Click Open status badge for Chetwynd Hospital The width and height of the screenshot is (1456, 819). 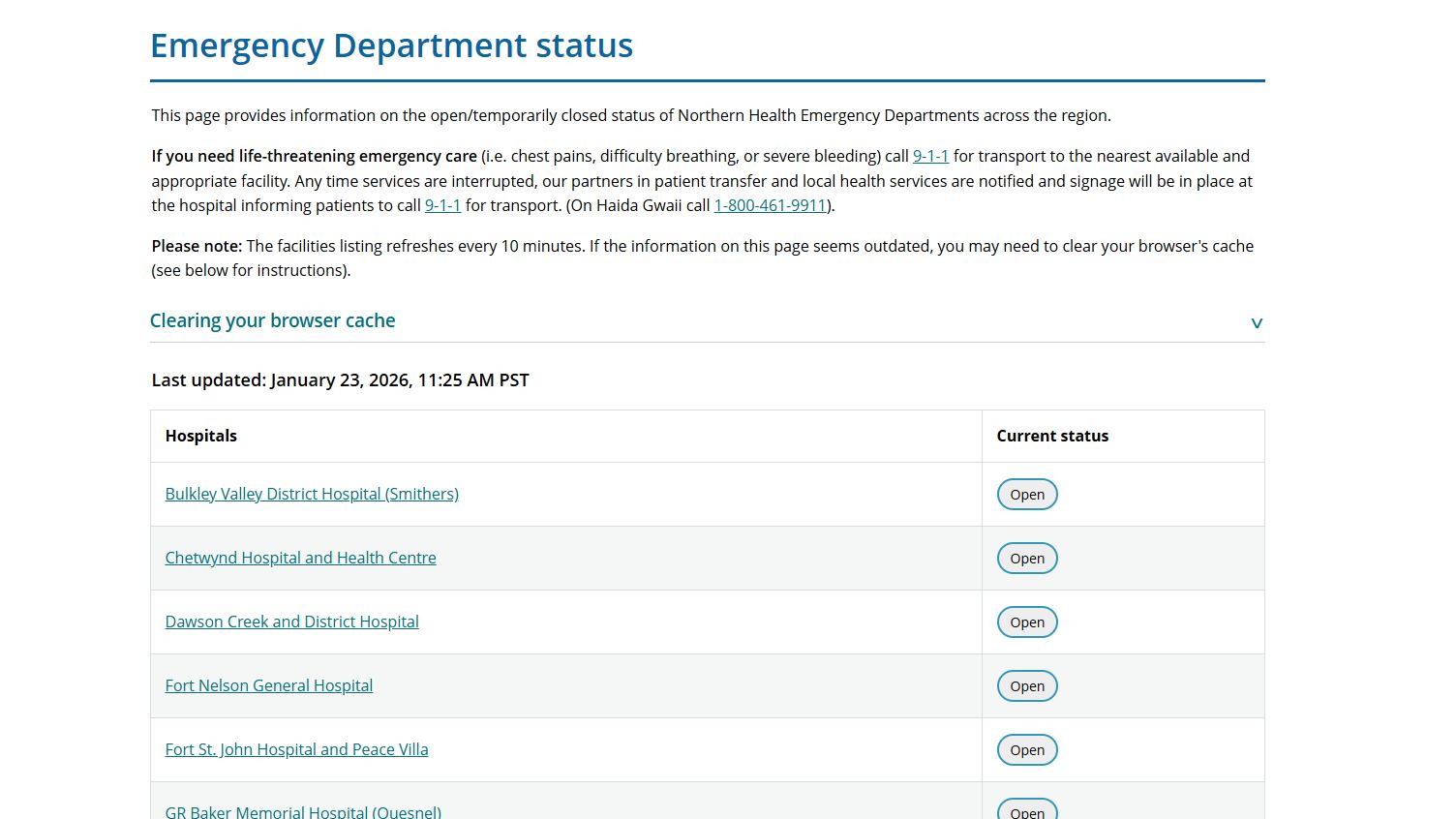[x=1027, y=559]
